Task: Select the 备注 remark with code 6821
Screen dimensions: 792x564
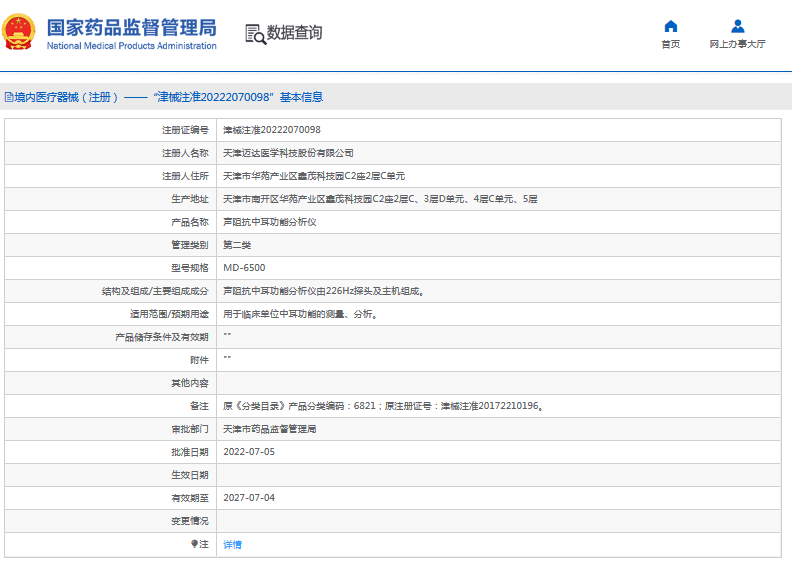Action: 383,406
